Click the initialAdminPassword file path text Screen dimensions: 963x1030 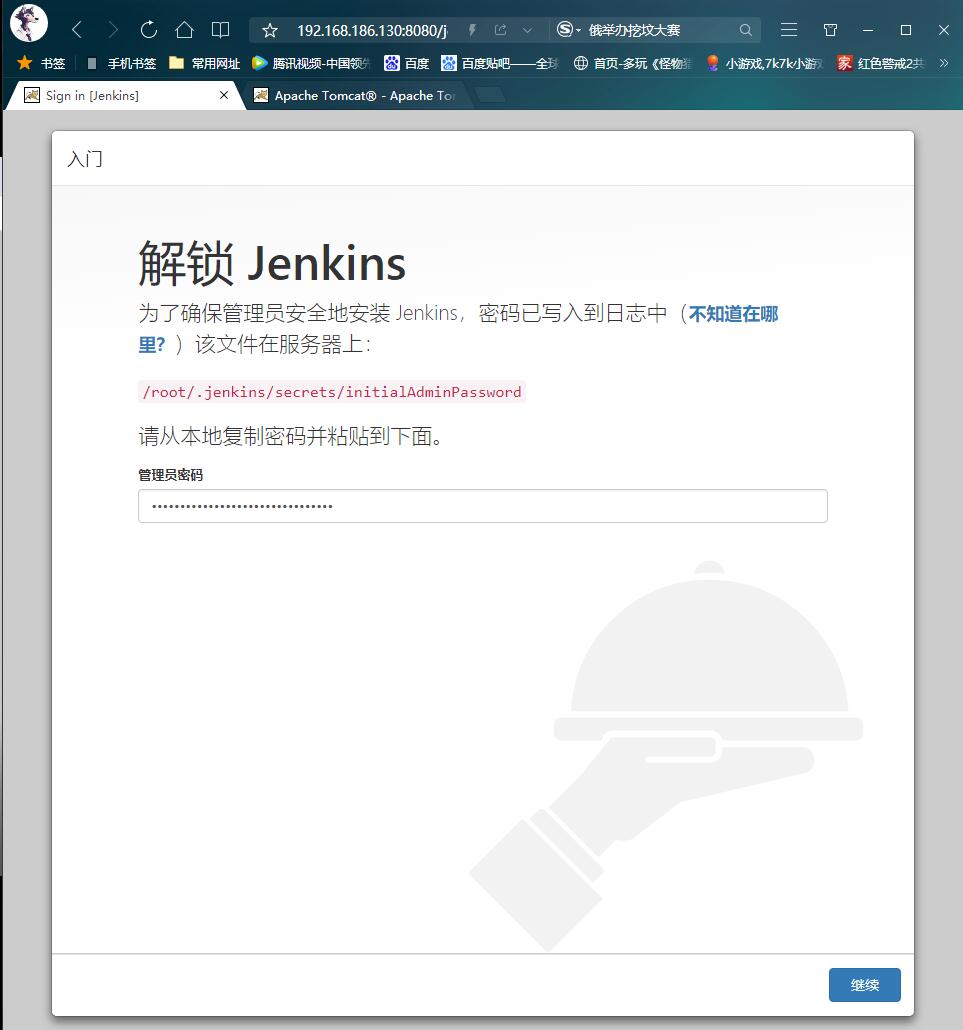[332, 392]
